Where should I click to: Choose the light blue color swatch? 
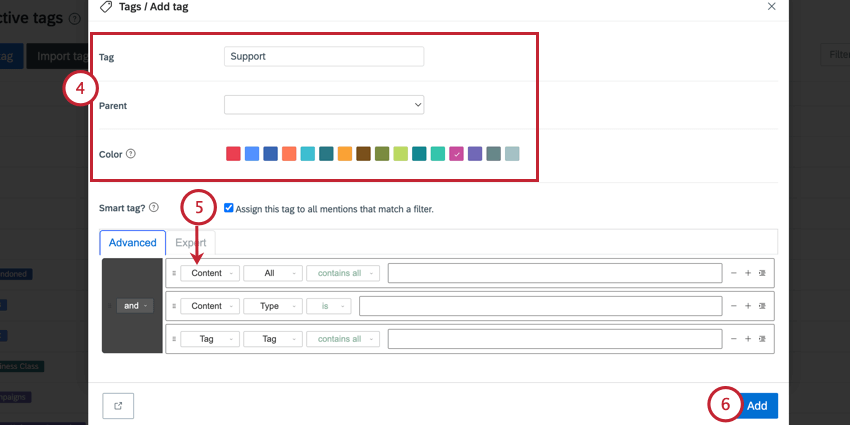click(252, 154)
